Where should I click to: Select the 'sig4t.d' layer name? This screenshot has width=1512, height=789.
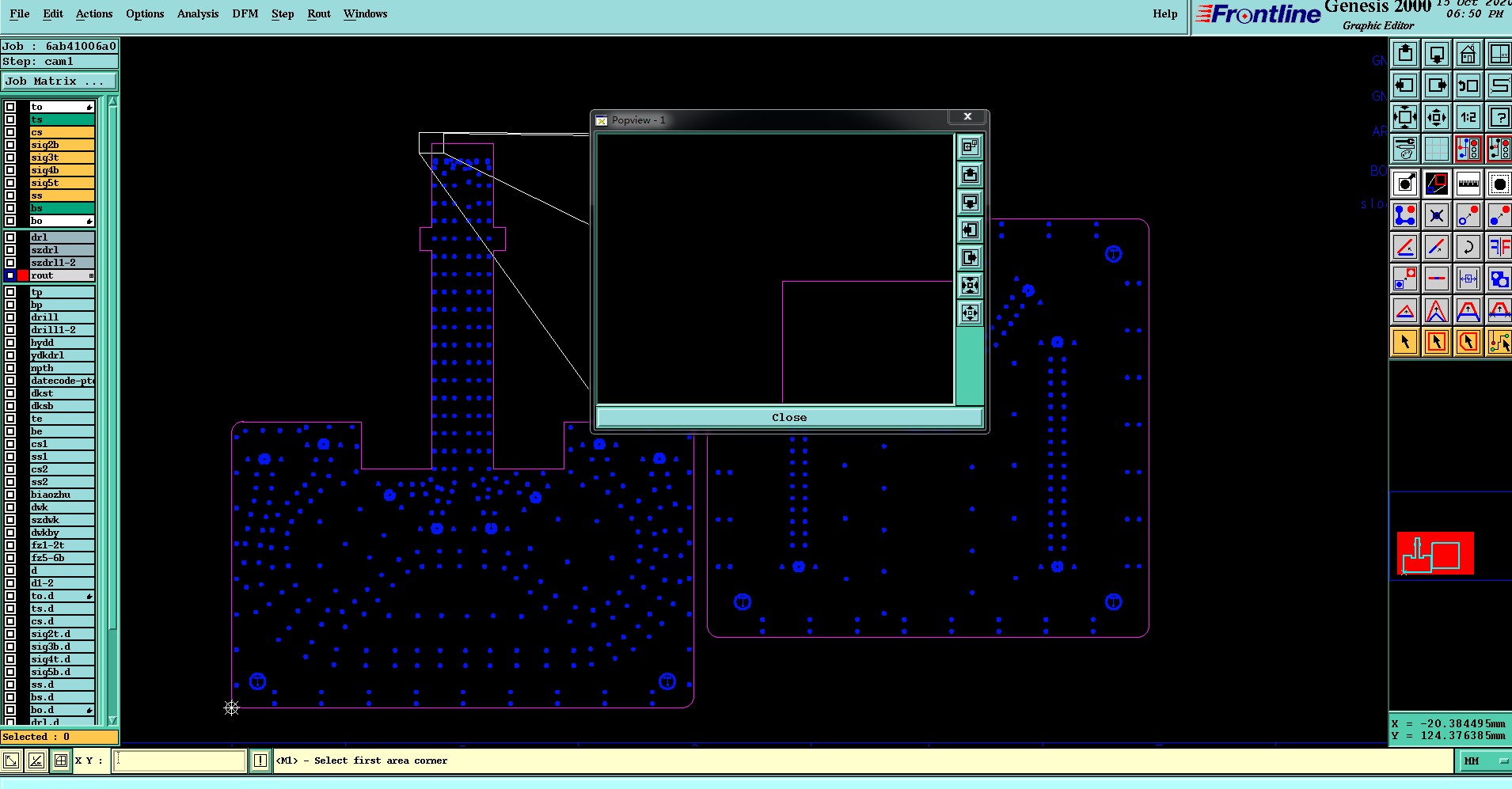tap(62, 659)
